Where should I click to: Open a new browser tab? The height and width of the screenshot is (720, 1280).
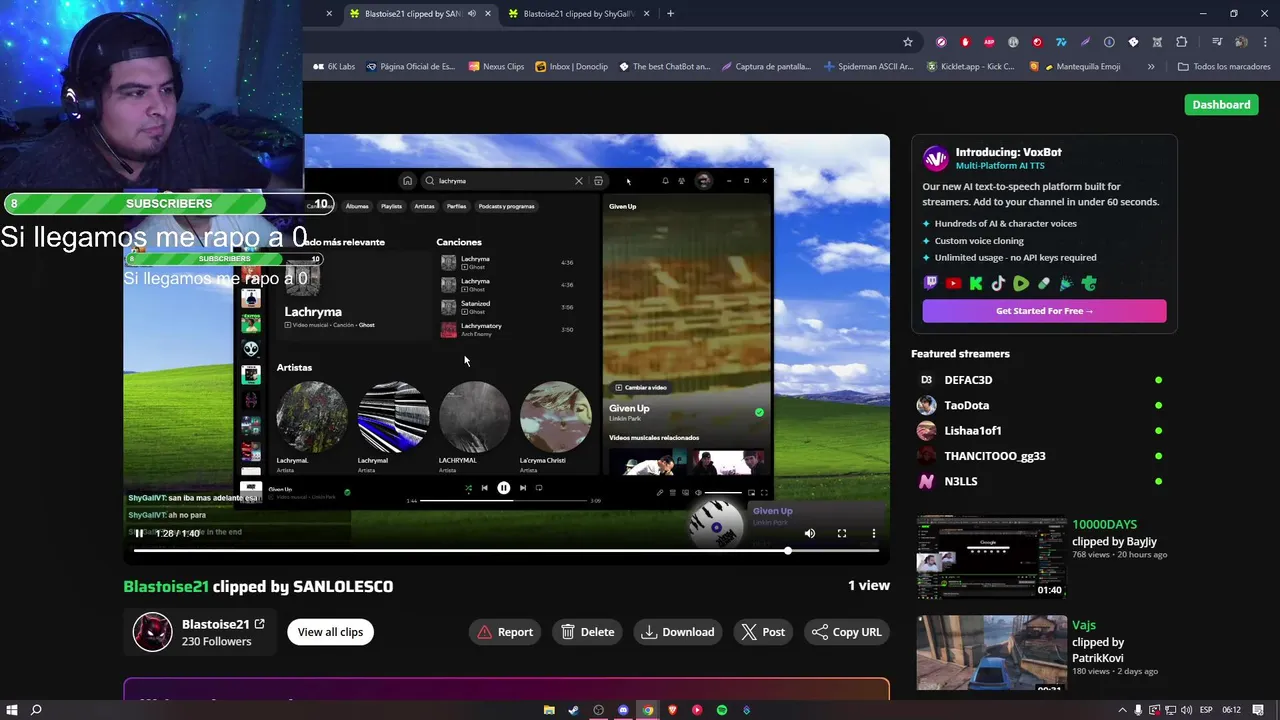coord(670,14)
